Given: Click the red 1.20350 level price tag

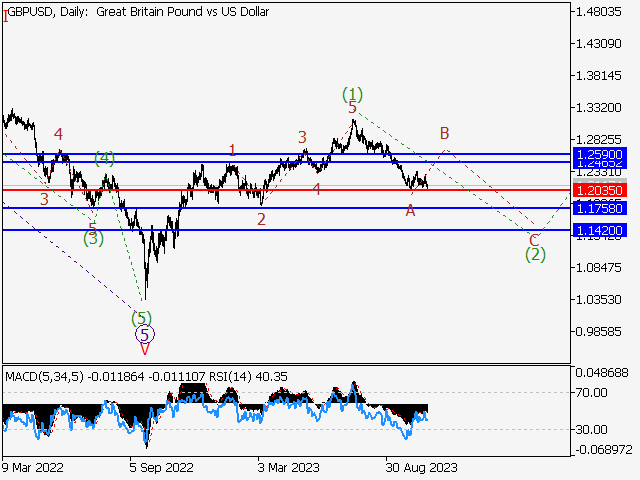Looking at the screenshot, I should click(x=600, y=190).
